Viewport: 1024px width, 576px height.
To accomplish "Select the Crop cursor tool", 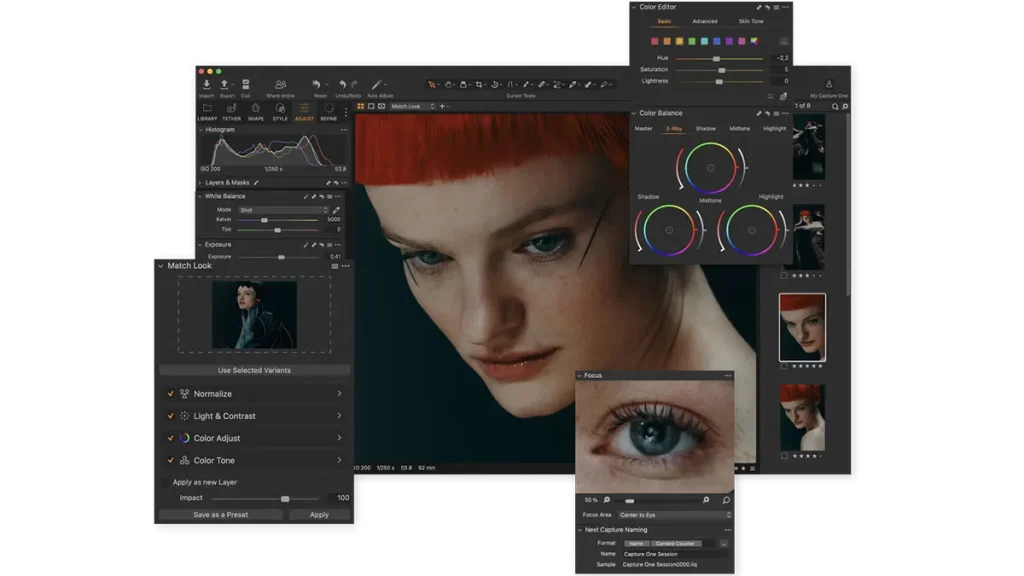I will click(x=479, y=84).
